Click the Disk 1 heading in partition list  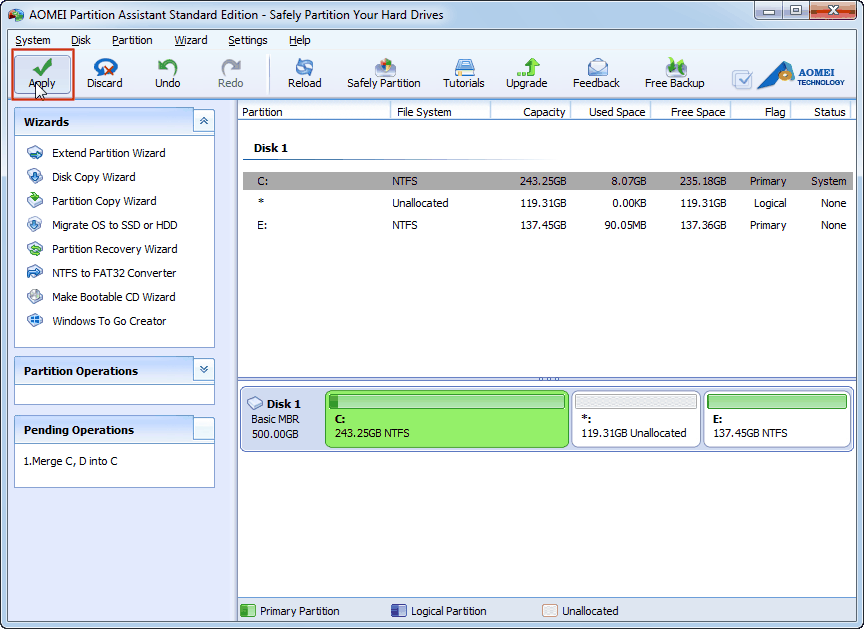[271, 148]
